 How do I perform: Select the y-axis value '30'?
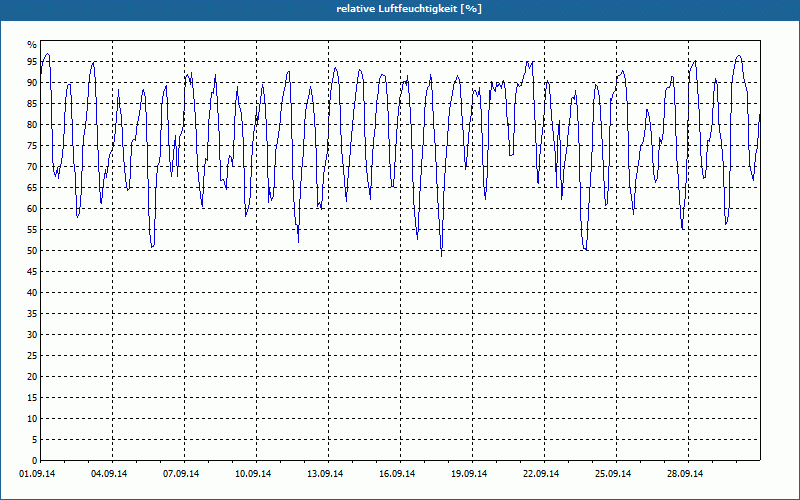(x=32, y=334)
